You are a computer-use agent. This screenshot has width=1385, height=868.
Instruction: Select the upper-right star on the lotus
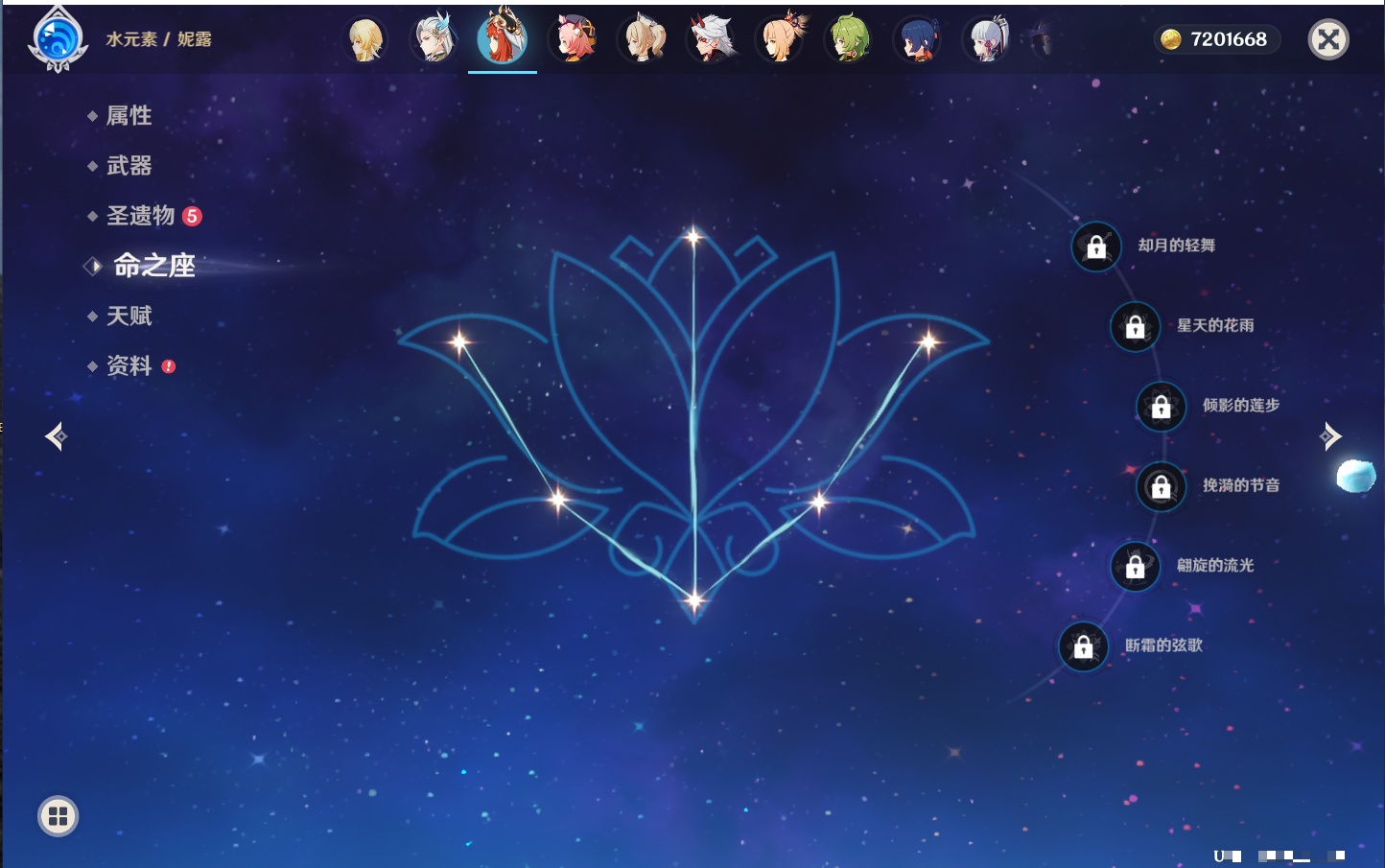(927, 341)
